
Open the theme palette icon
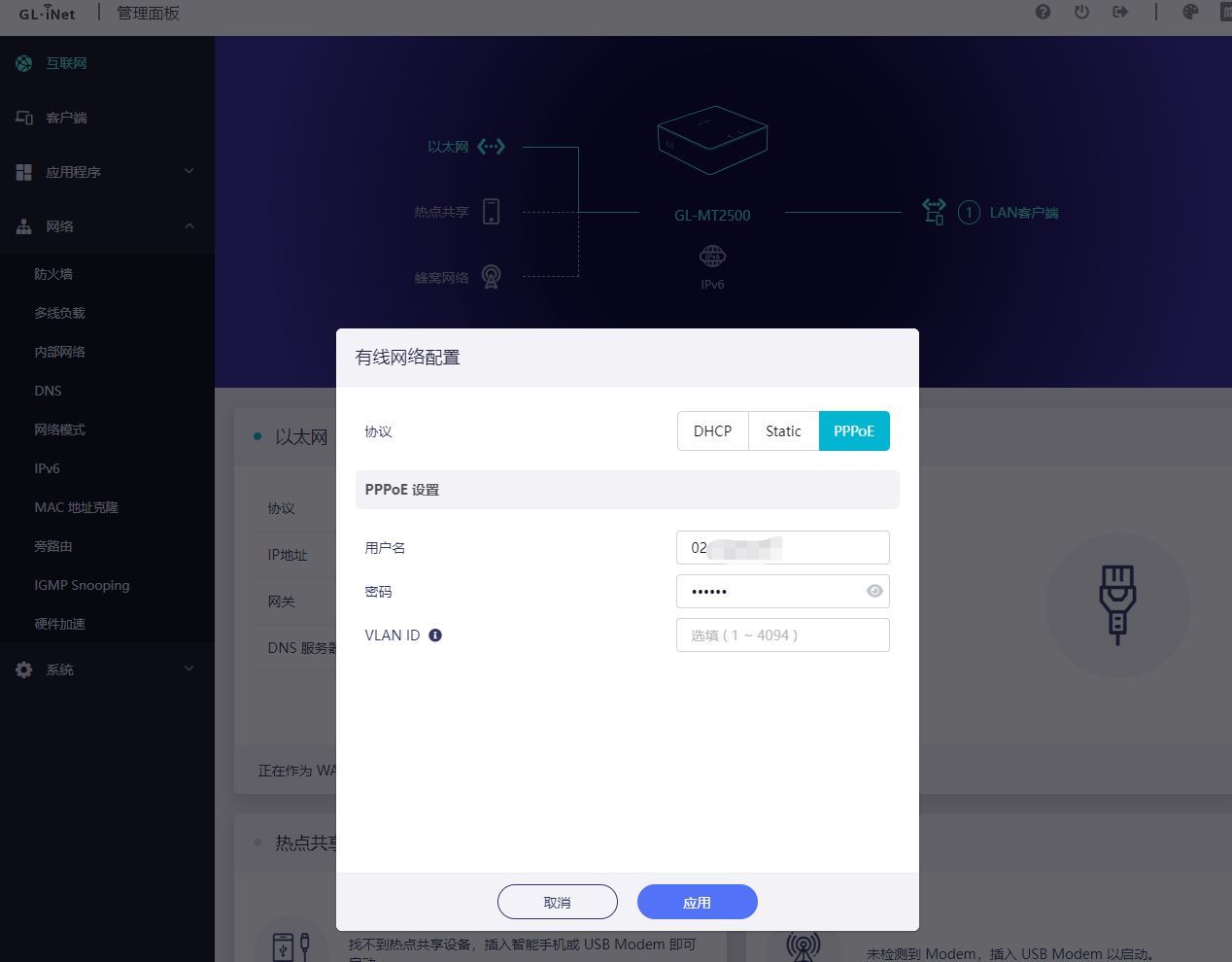(1190, 13)
